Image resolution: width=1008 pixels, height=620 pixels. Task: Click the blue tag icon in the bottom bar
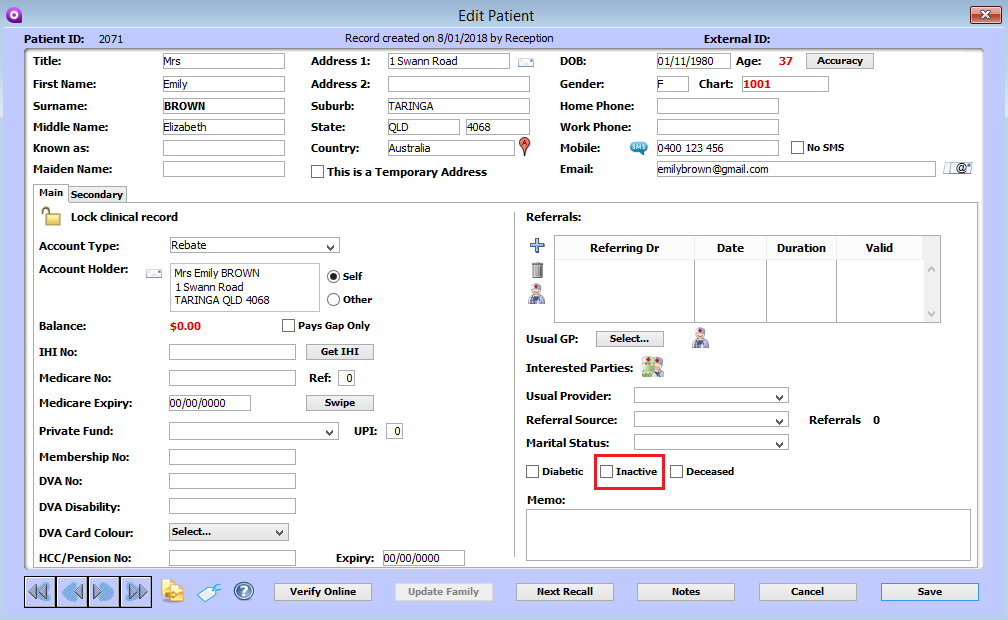tap(209, 592)
